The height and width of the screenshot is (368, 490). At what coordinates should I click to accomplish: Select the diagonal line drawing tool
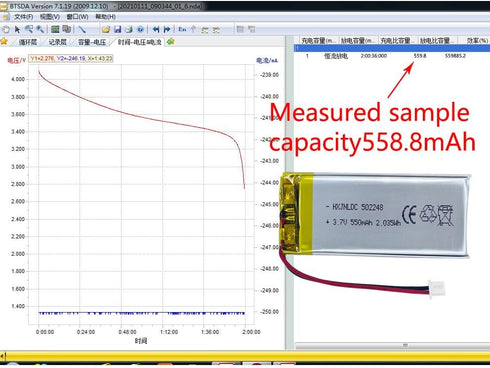pyautogui.click(x=82, y=29)
